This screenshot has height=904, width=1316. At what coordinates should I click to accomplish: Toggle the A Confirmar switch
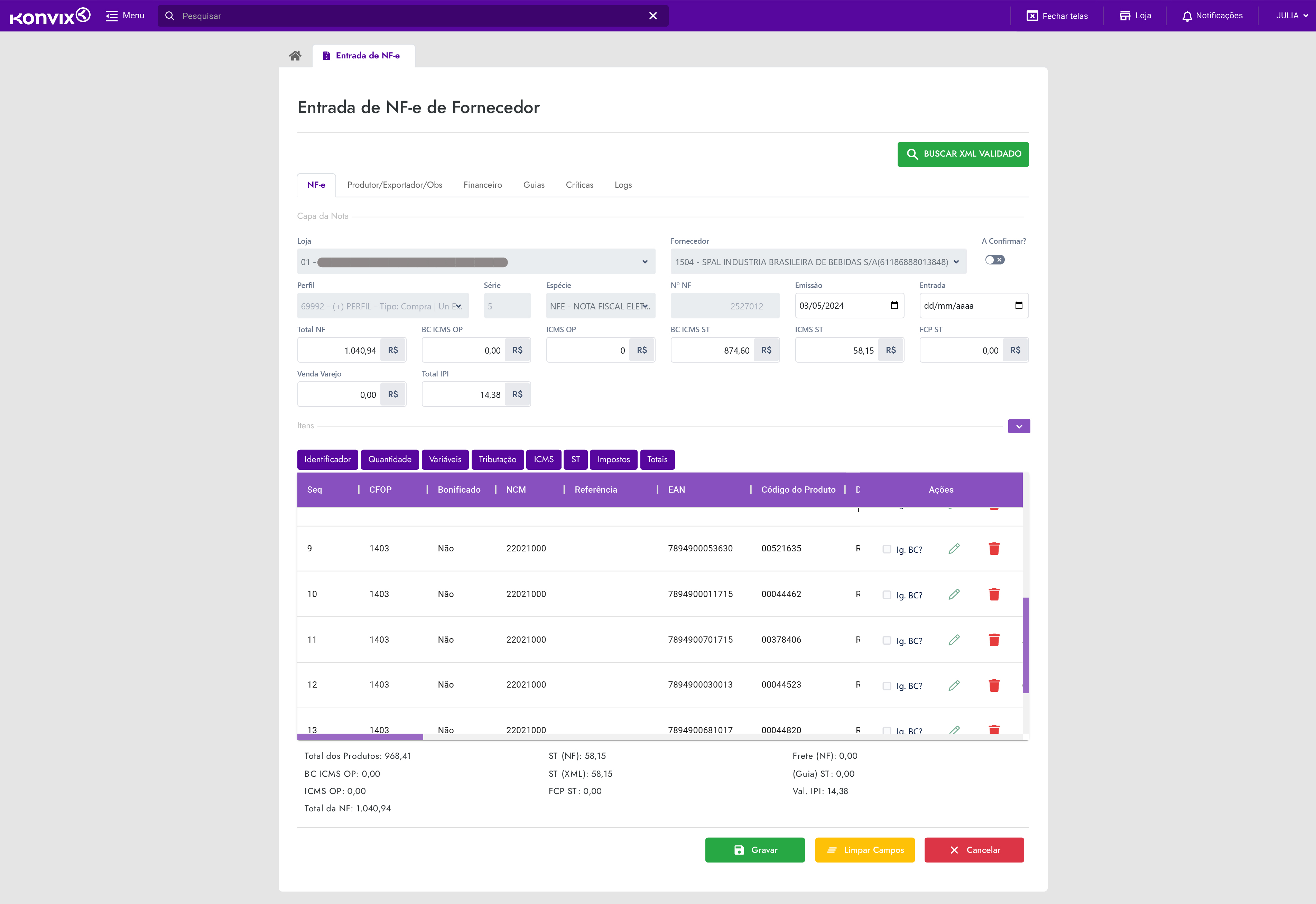tap(994, 260)
